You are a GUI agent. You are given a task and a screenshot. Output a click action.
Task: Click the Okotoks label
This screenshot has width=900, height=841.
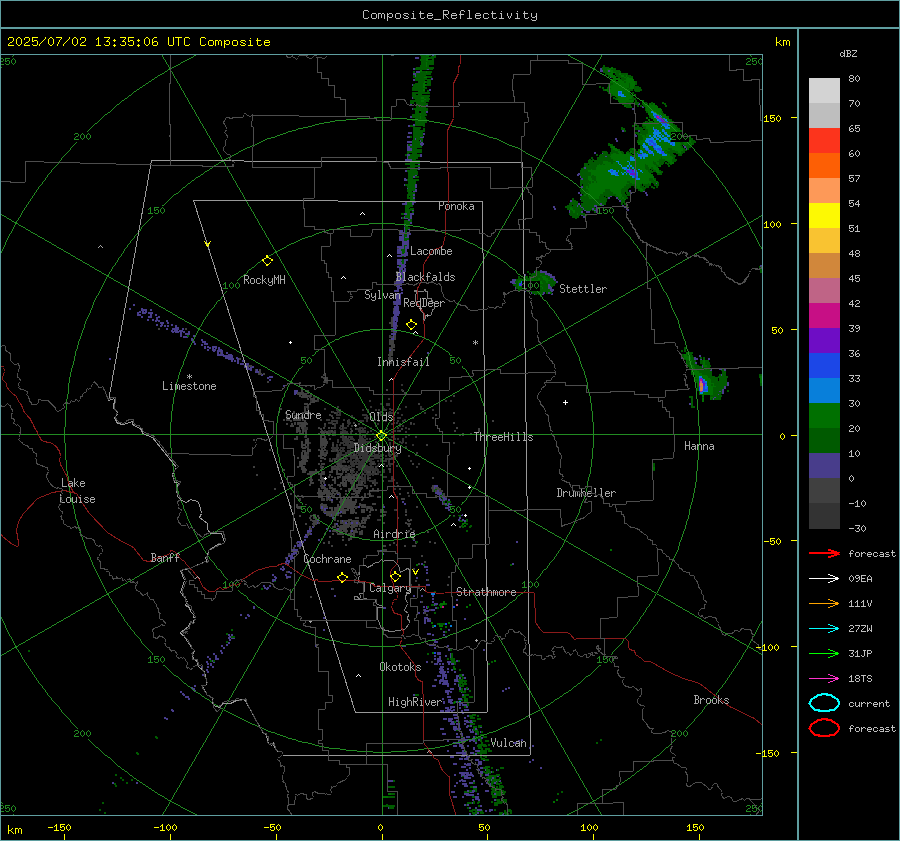[400, 667]
